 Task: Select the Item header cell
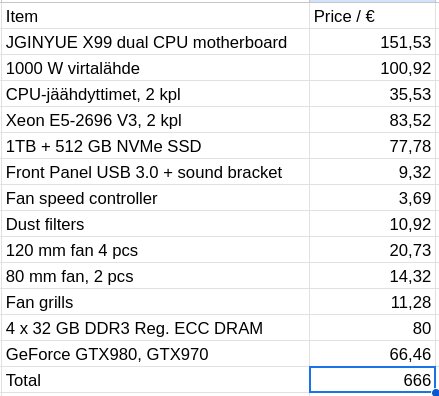(x=156, y=16)
